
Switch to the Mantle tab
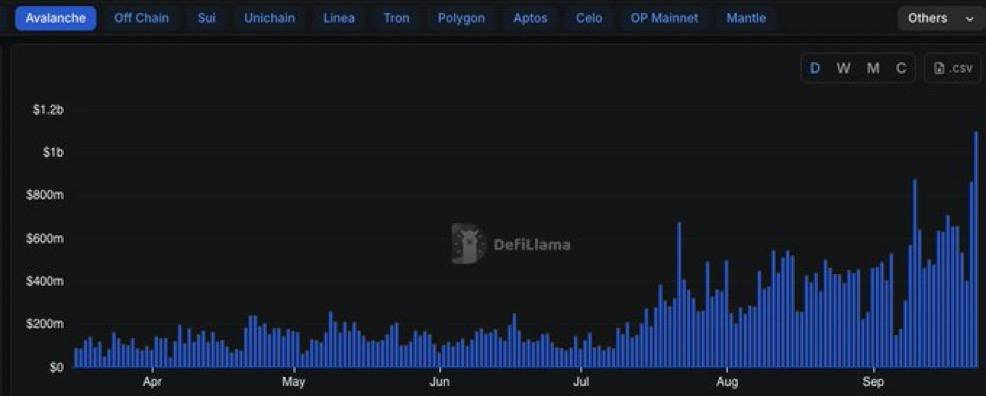tap(746, 18)
